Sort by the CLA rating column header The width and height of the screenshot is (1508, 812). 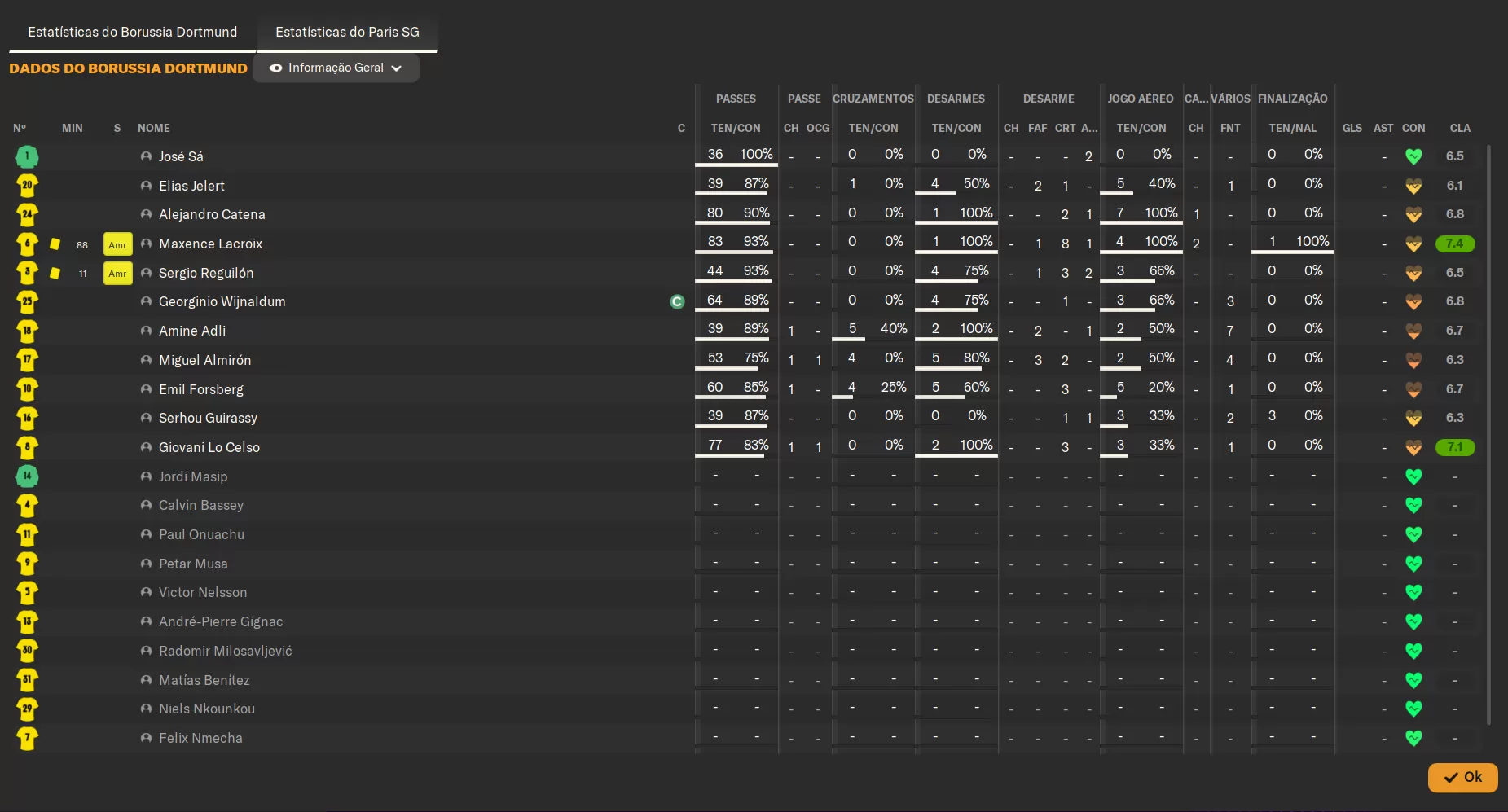[1460, 128]
